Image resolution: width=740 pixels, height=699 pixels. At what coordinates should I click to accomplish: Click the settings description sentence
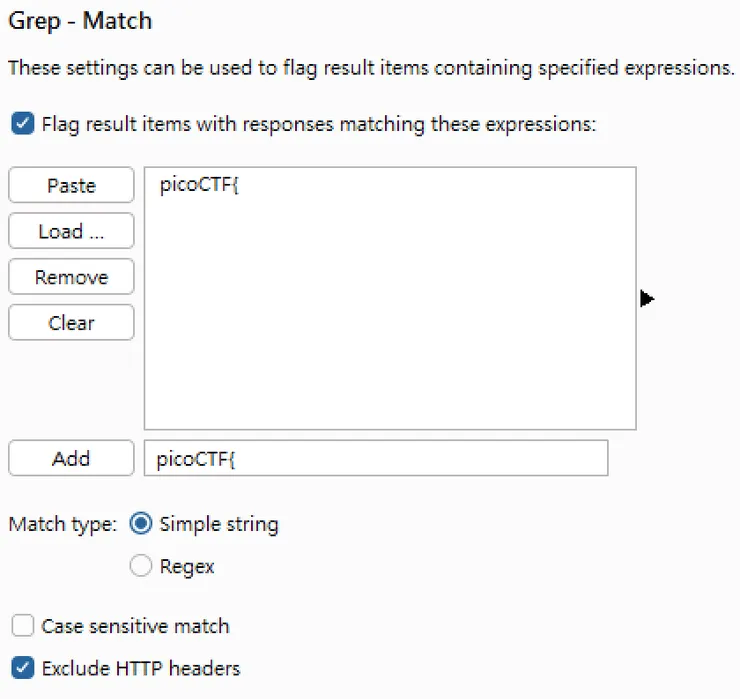pos(371,69)
